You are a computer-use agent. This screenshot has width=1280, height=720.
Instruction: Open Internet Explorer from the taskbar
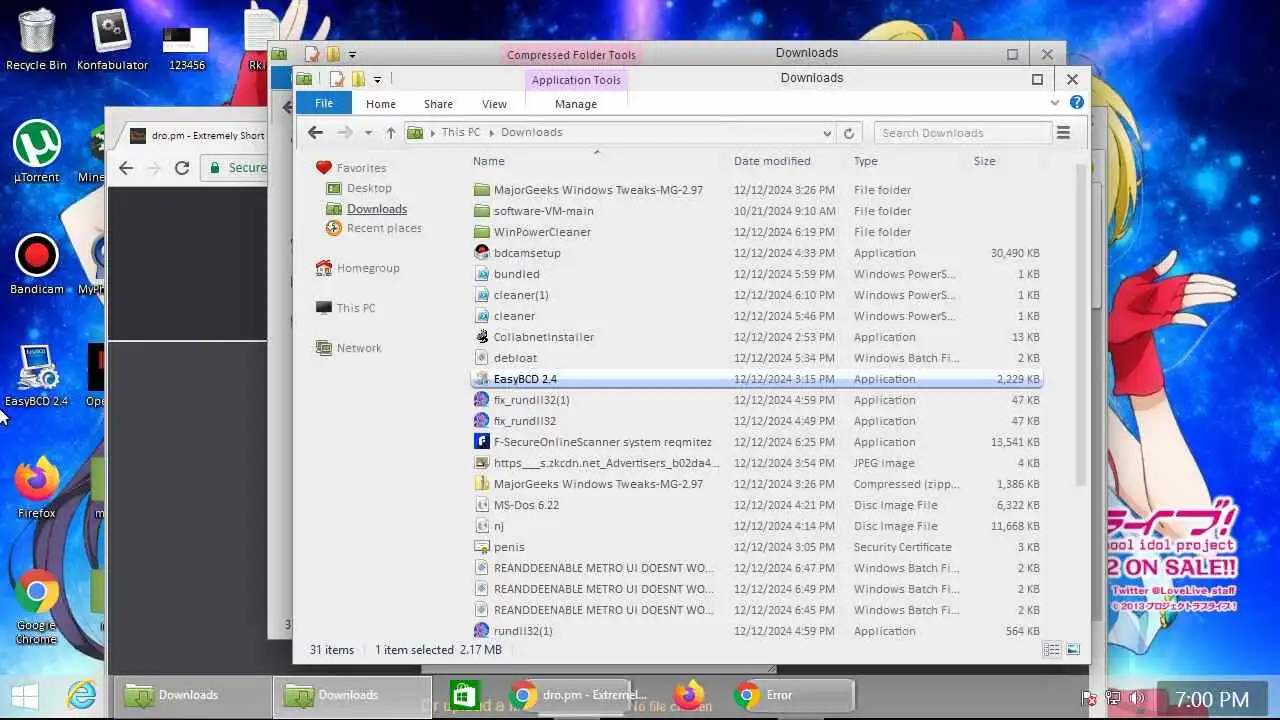coord(81,695)
